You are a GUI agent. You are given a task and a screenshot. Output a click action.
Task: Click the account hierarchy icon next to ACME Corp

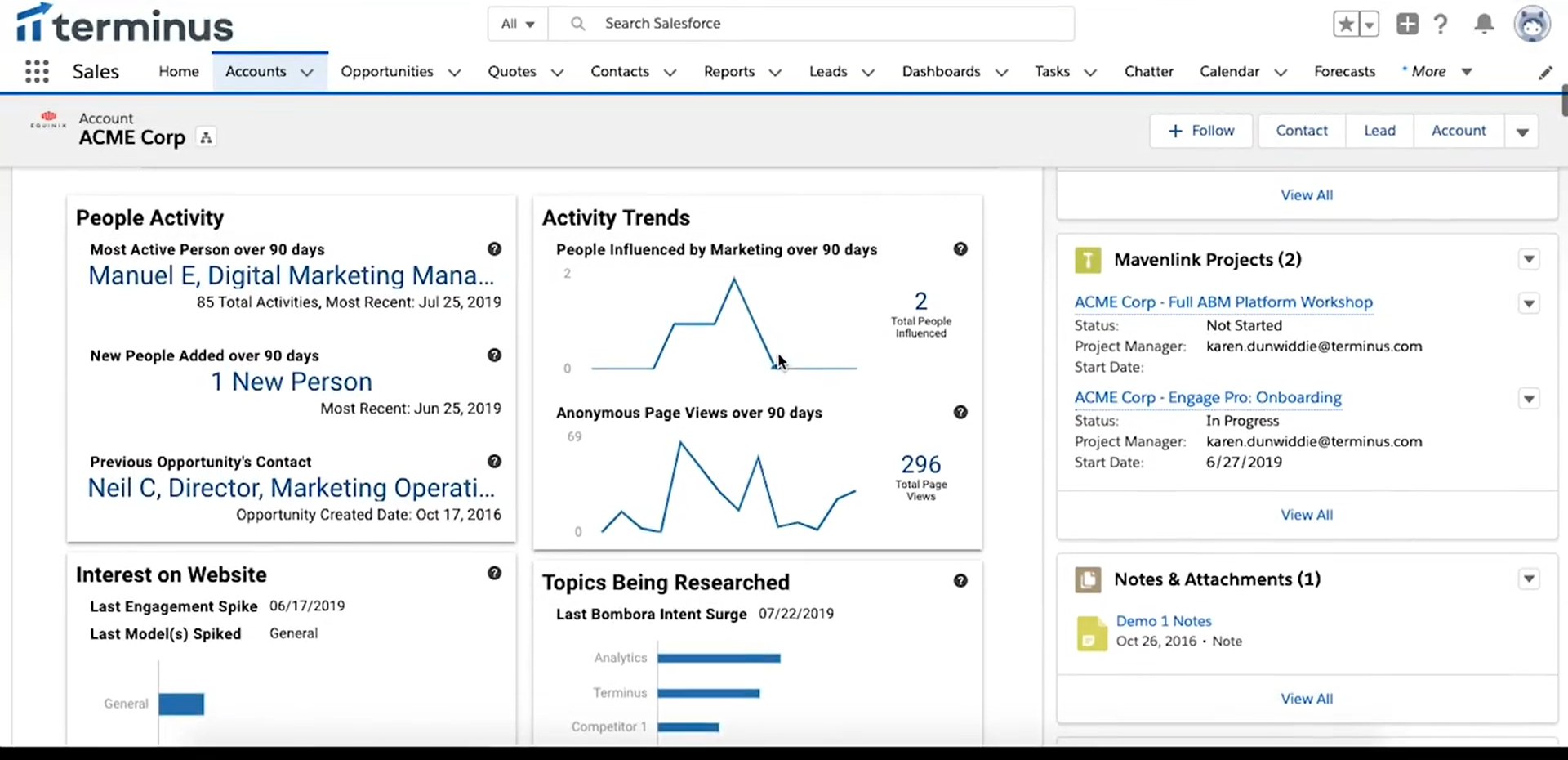point(205,137)
